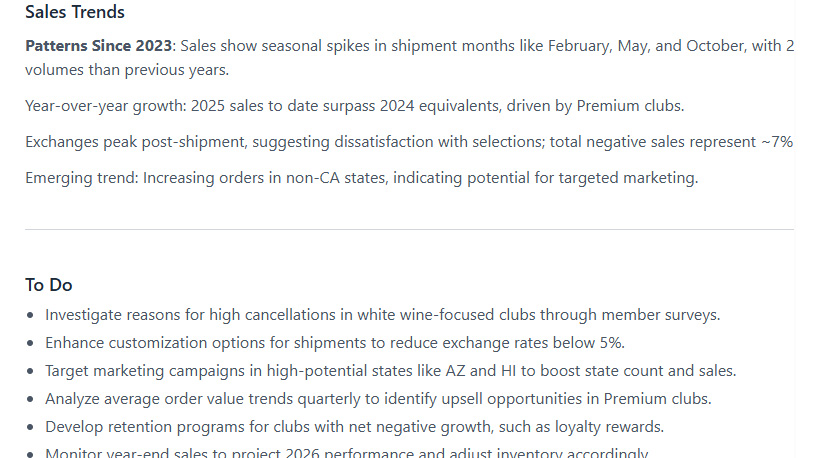Click the "~7%" negative sales figure
This screenshot has width=814, height=458.
pos(776,142)
